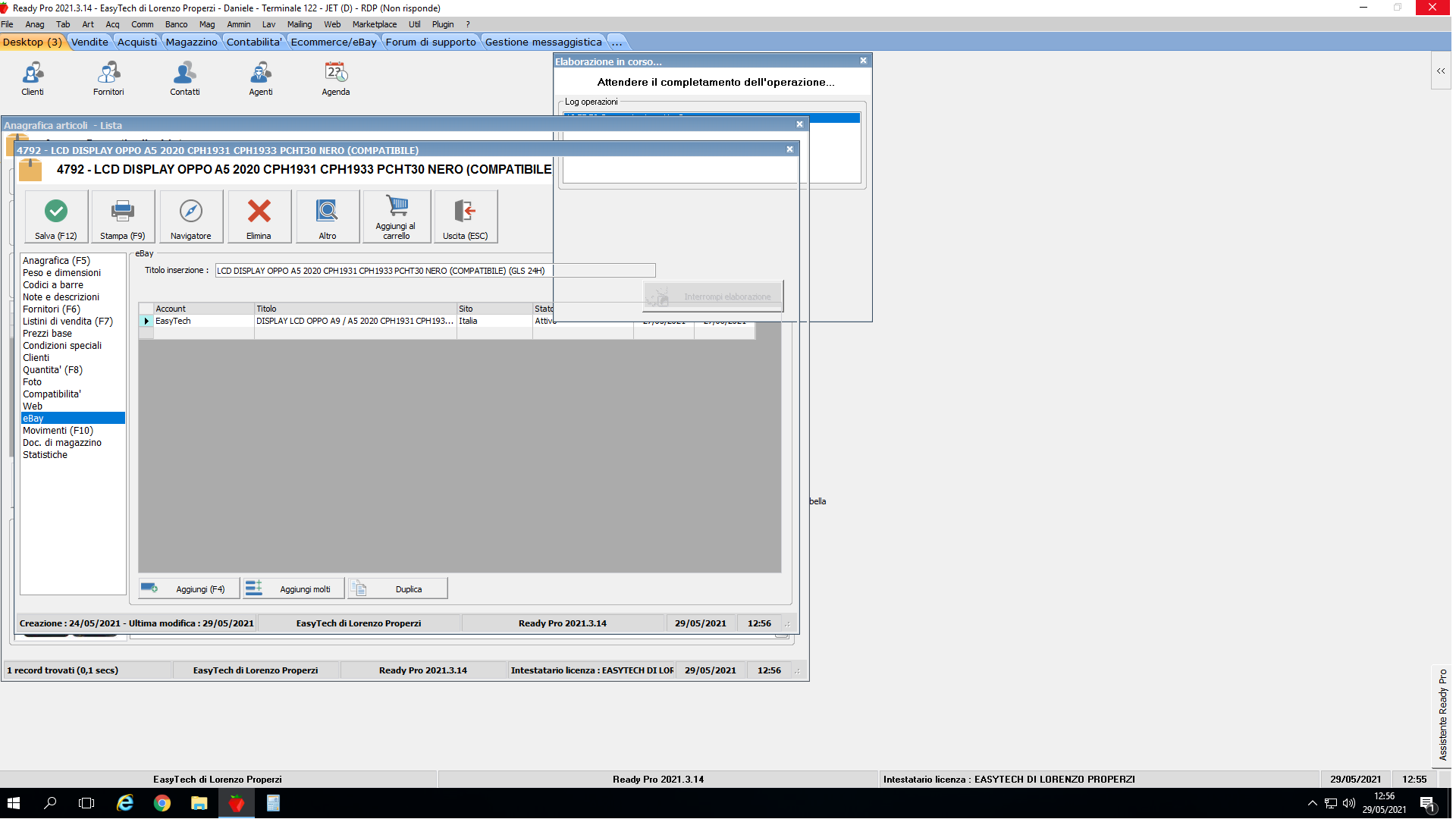The image size is (1456, 819).
Task: Open Google Chrome from taskbar
Action: coord(162,803)
